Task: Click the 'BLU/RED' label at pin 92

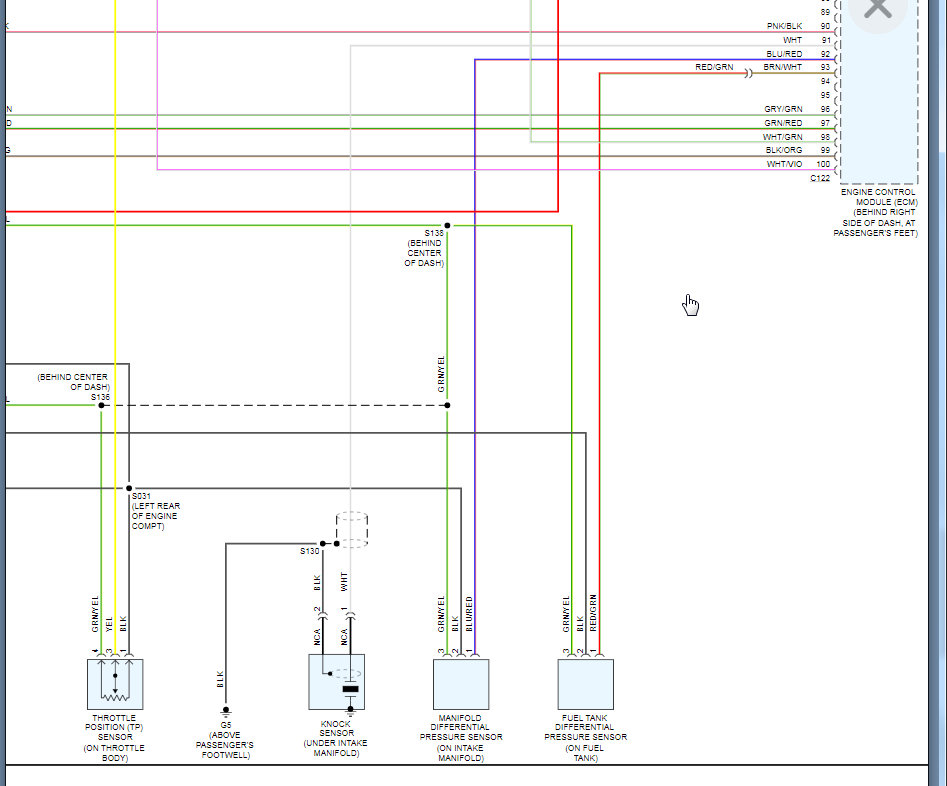Action: [784, 54]
